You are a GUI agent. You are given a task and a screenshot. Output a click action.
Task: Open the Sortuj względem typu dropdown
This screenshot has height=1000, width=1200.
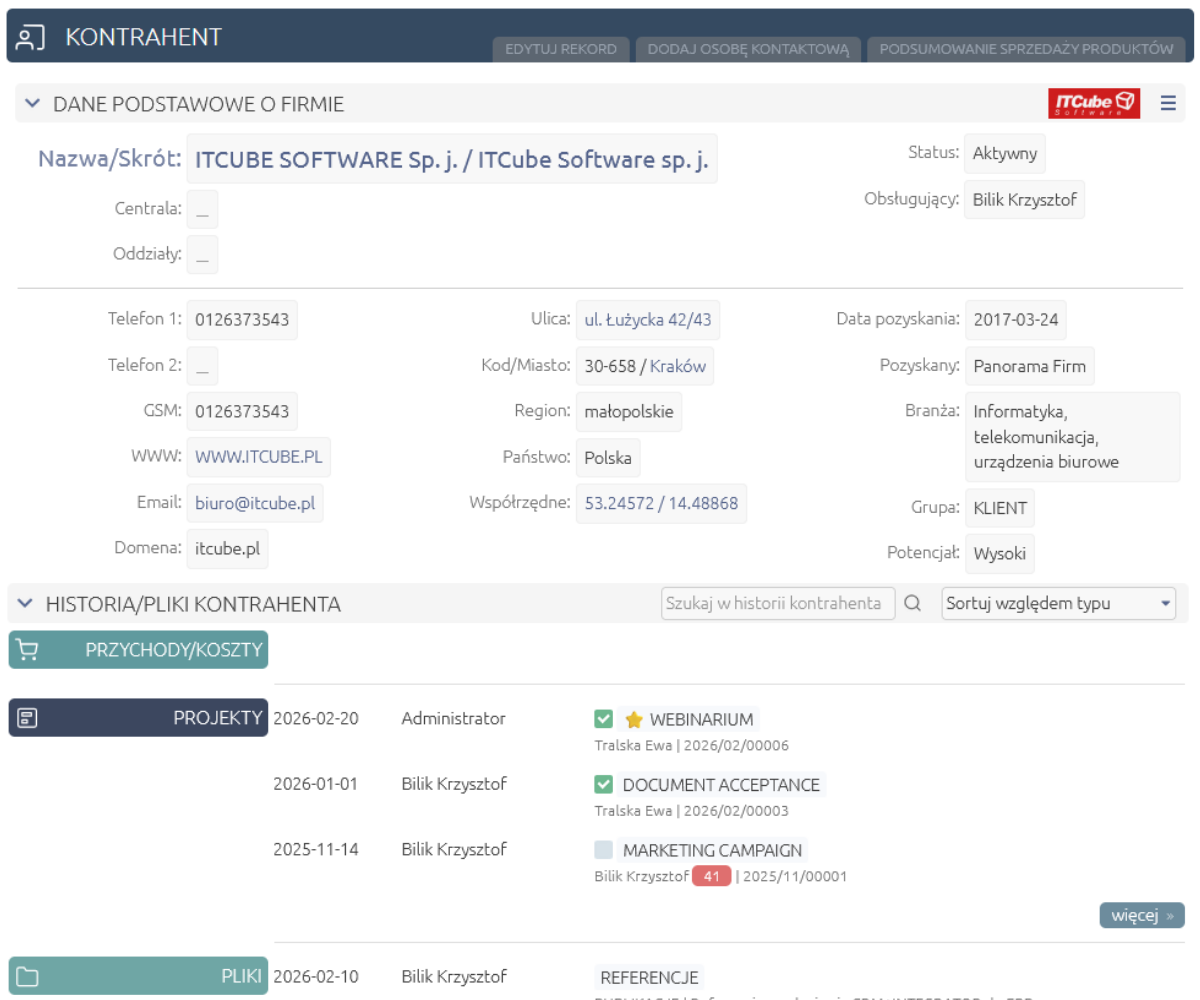[x=1058, y=603]
